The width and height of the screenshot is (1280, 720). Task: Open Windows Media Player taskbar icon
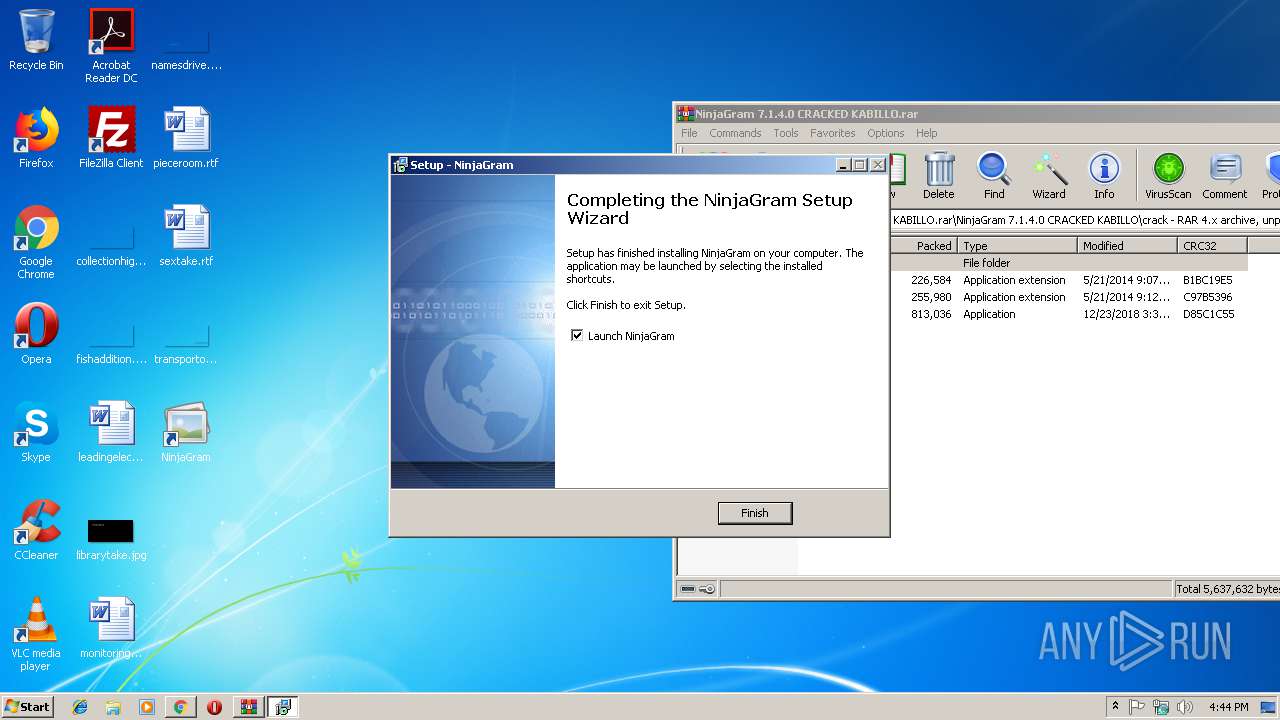coord(147,707)
